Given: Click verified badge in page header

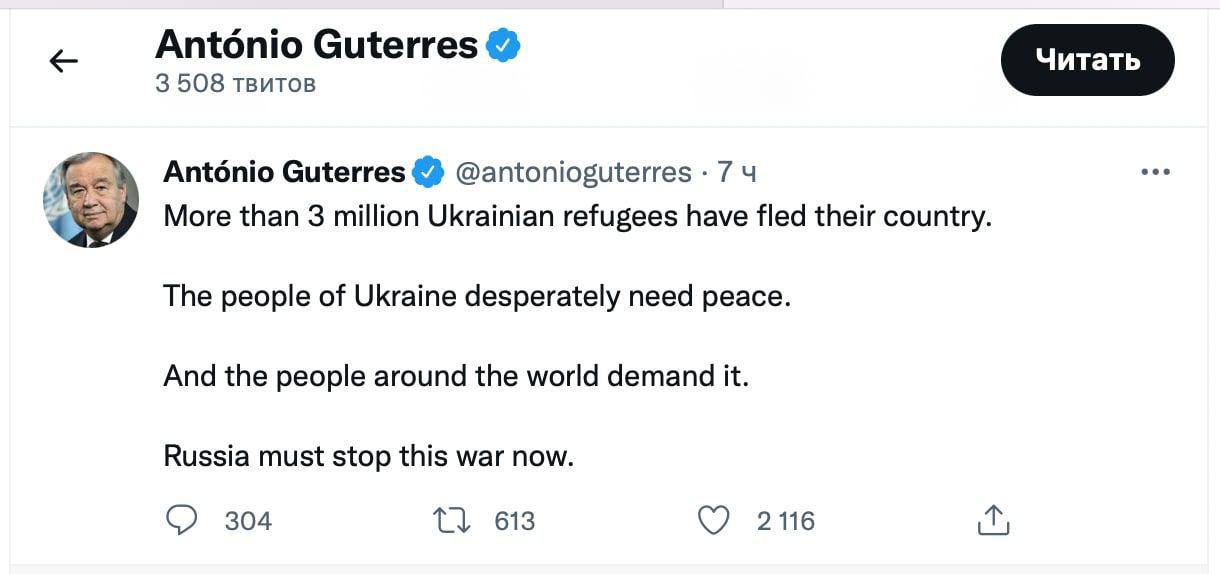Looking at the screenshot, I should (x=503, y=45).
